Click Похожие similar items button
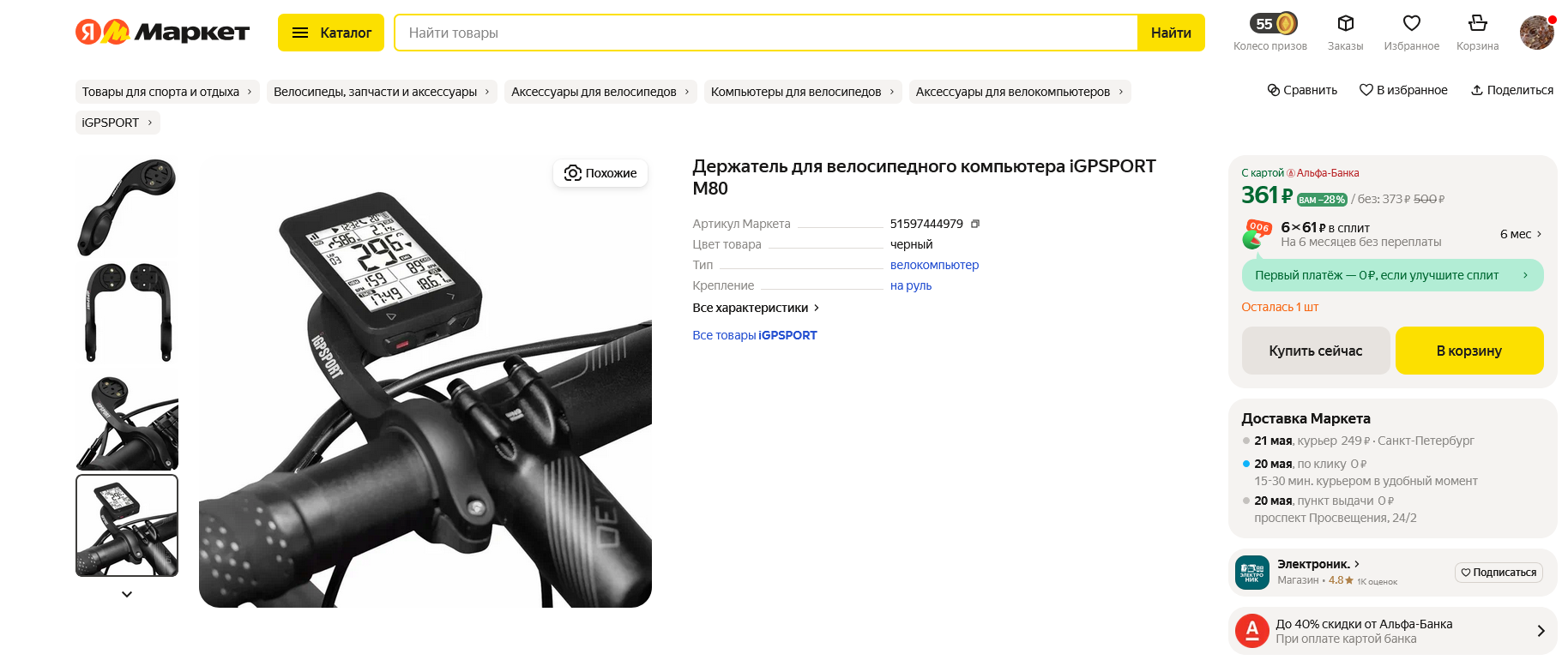Screen dimensions: 1568x660 [600, 173]
